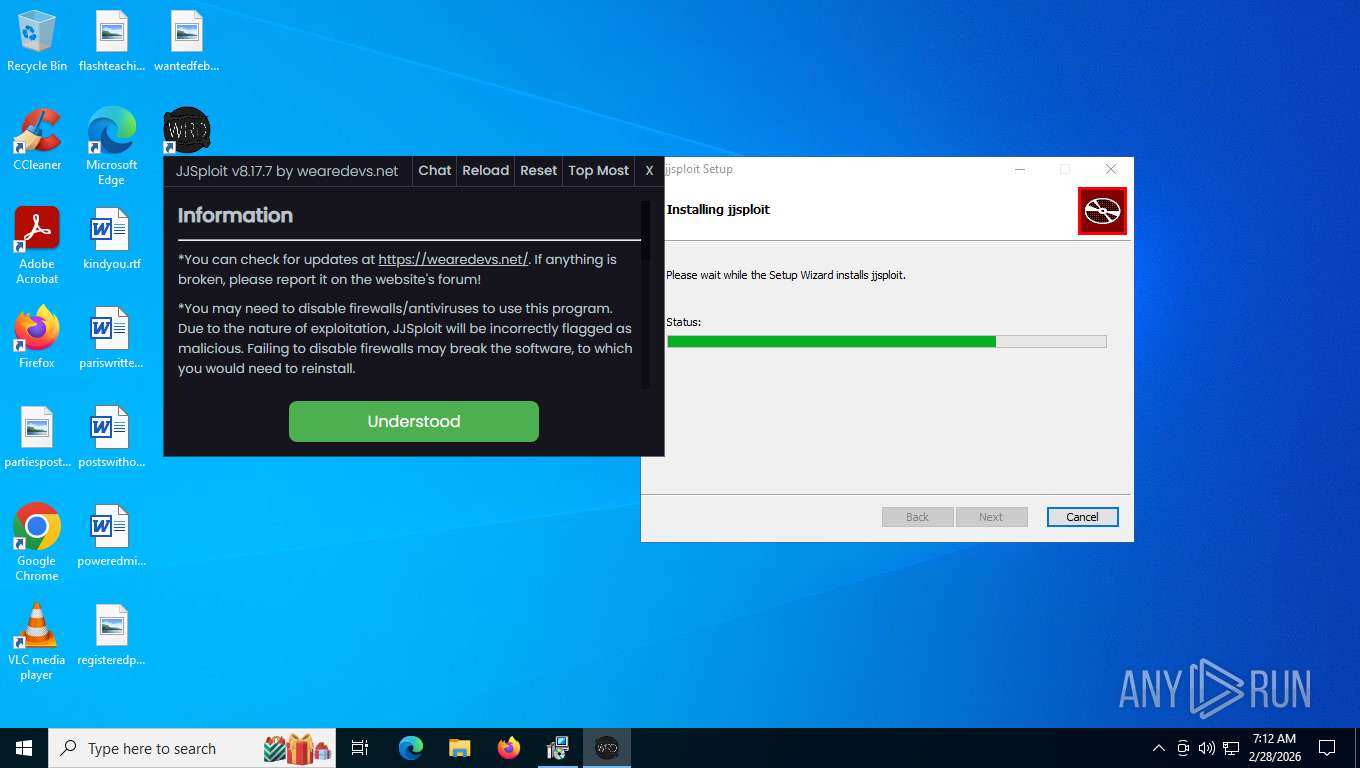Select the poweredmi... Word document icon
The width and height of the screenshot is (1360, 768).
tap(112, 536)
